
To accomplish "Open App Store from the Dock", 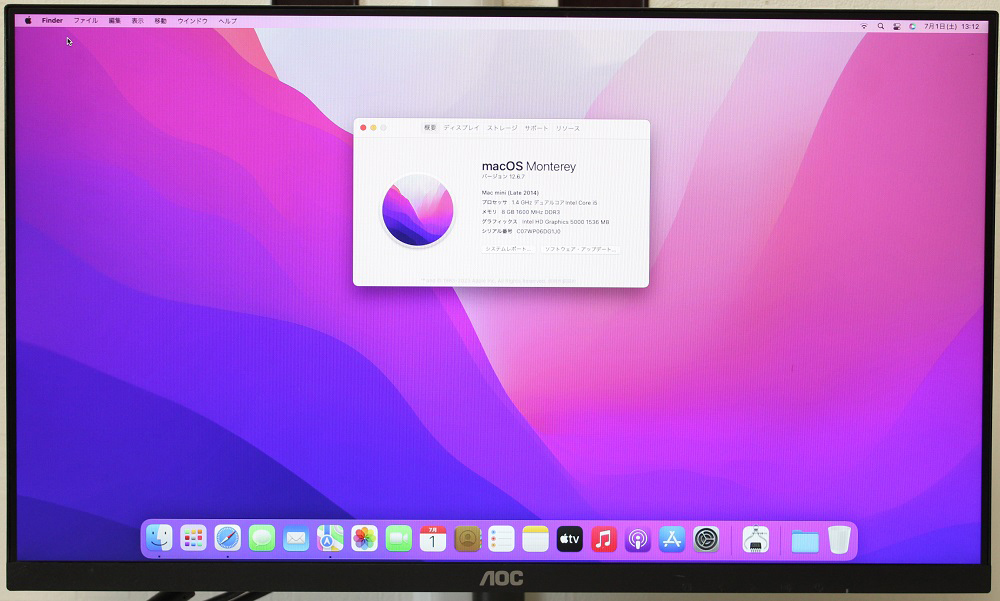I will click(671, 539).
